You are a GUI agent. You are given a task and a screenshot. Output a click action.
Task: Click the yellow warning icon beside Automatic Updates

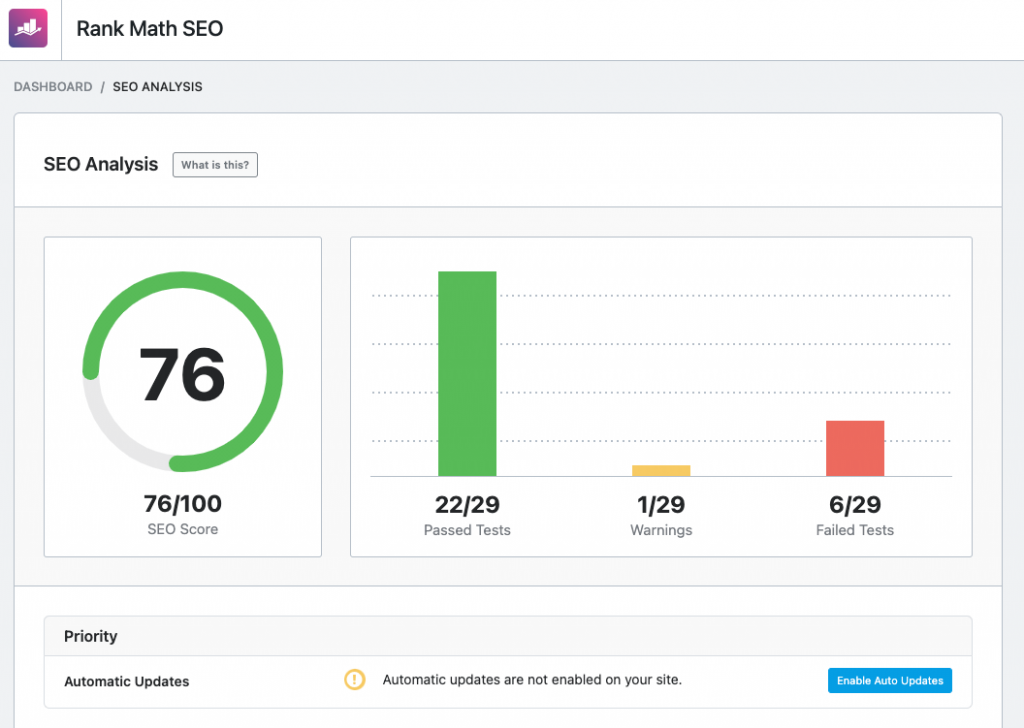(x=355, y=680)
